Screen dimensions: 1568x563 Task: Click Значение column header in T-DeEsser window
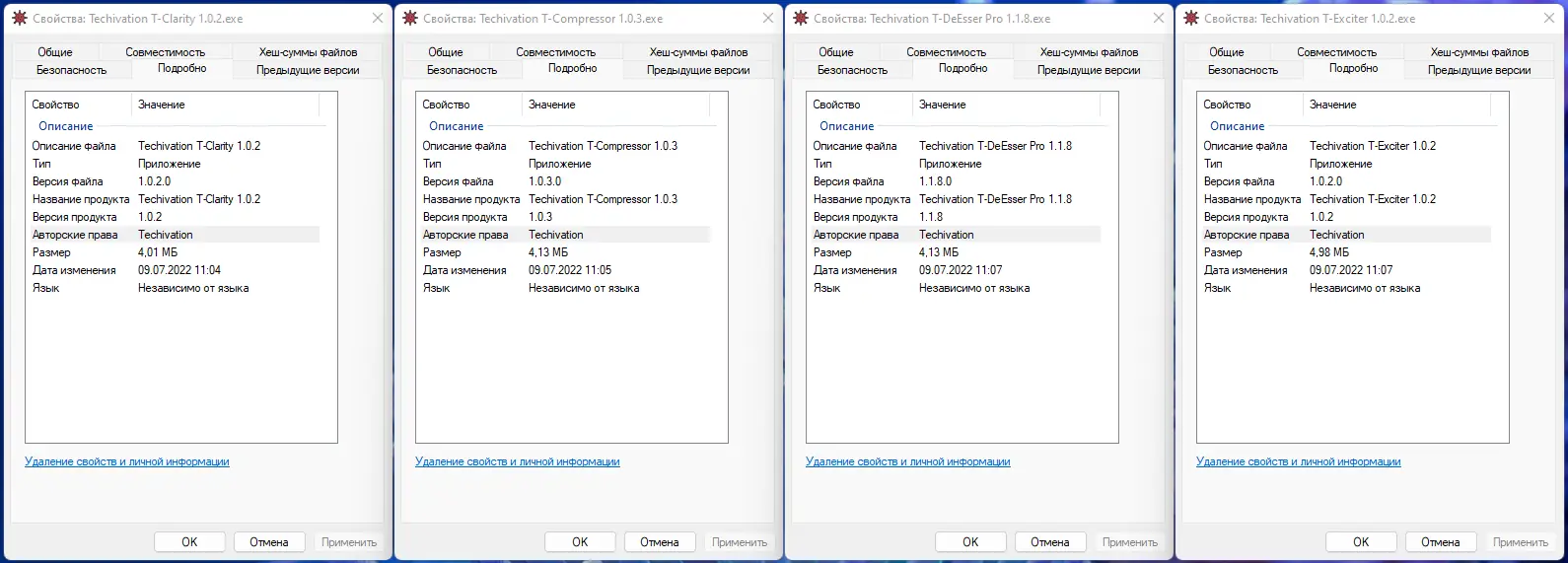tap(943, 105)
